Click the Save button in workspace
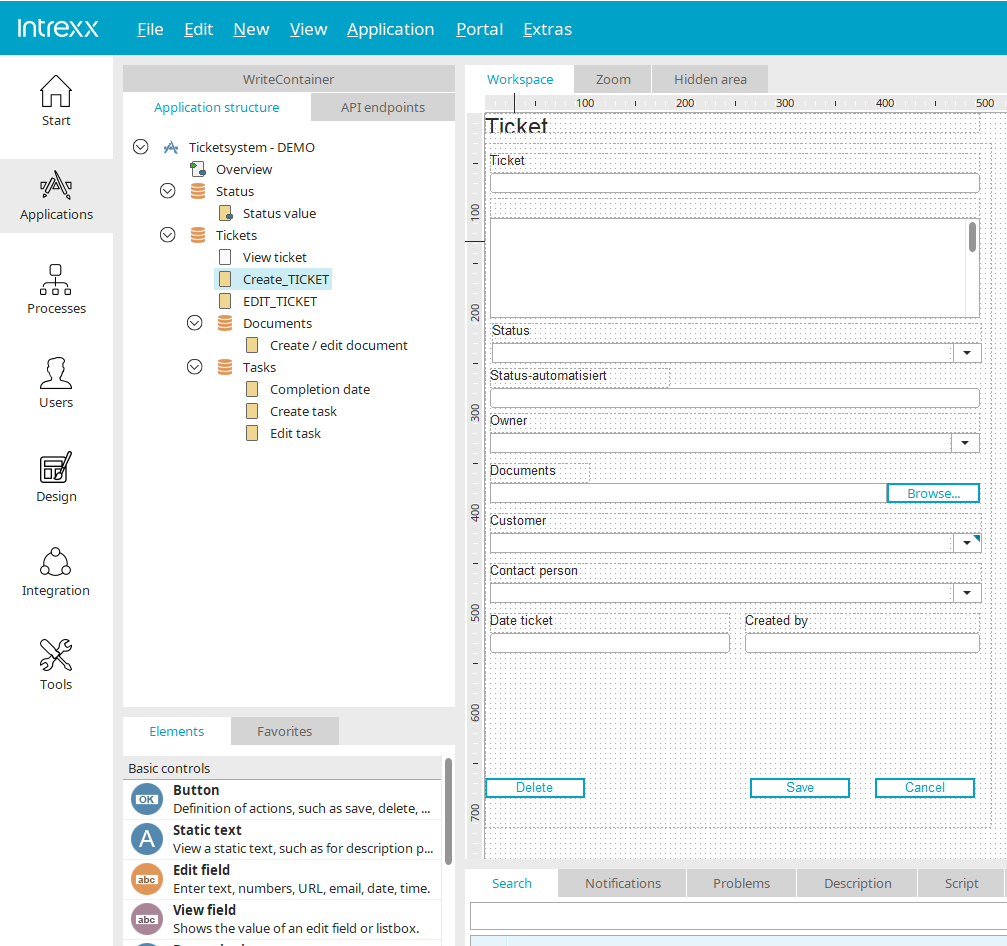The image size is (1007, 946). [x=800, y=787]
